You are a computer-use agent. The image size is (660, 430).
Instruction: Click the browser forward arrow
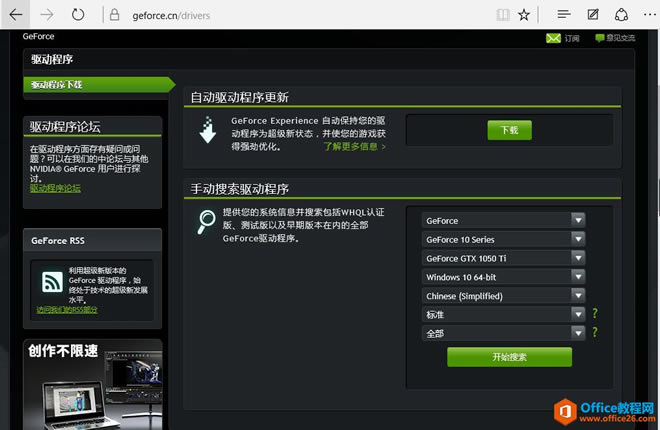(47, 15)
